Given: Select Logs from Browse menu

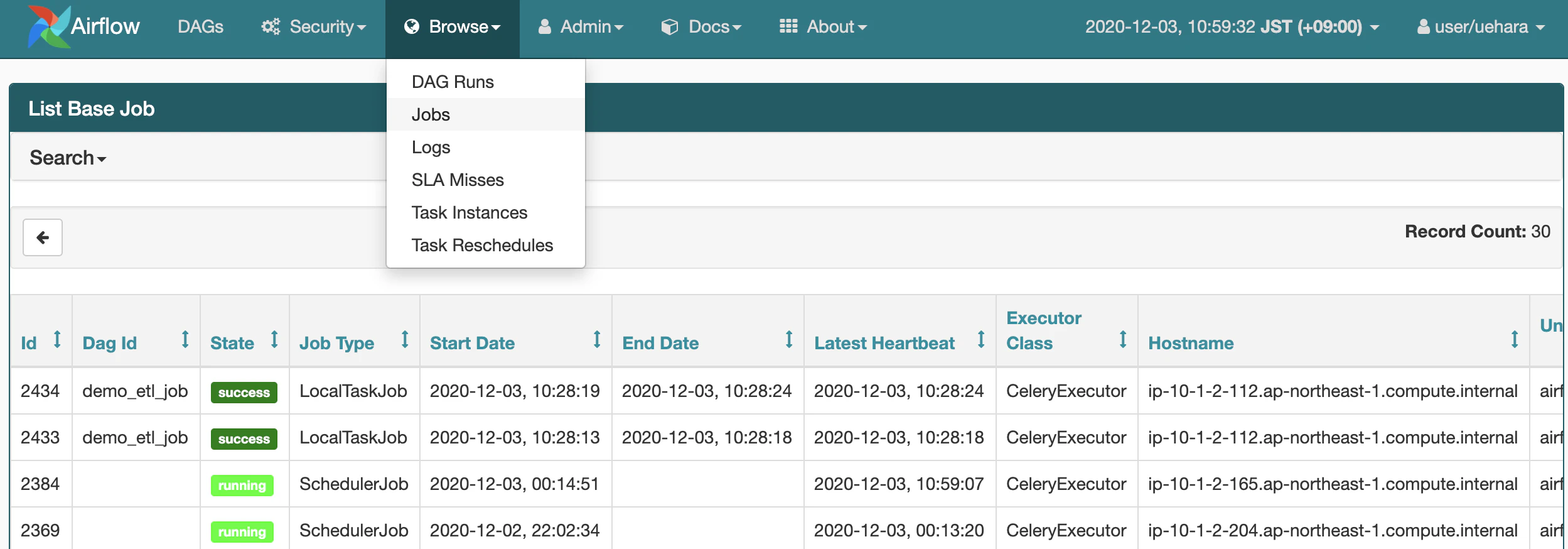Looking at the screenshot, I should [x=486, y=147].
